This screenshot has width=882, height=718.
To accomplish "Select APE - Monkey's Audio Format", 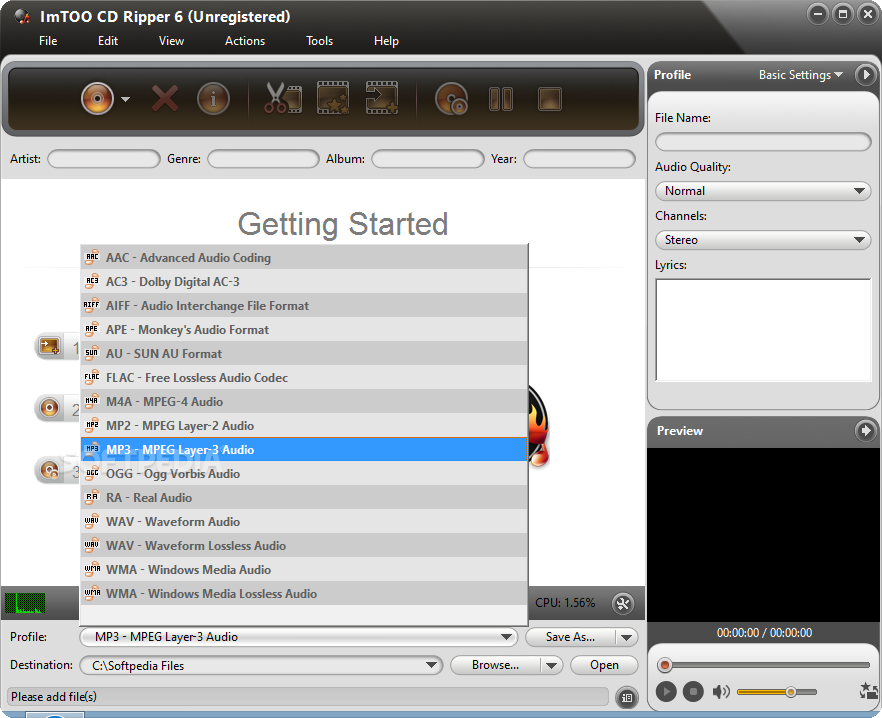I will click(304, 330).
